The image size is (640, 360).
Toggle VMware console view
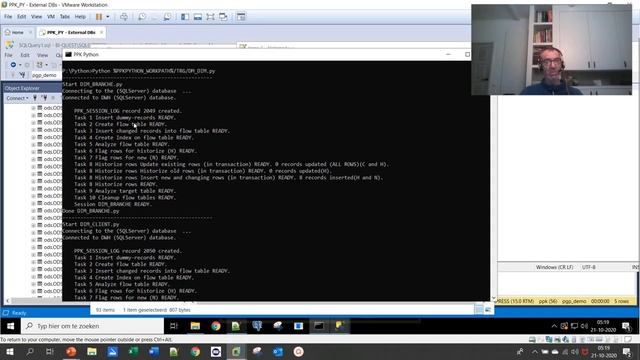point(241,17)
